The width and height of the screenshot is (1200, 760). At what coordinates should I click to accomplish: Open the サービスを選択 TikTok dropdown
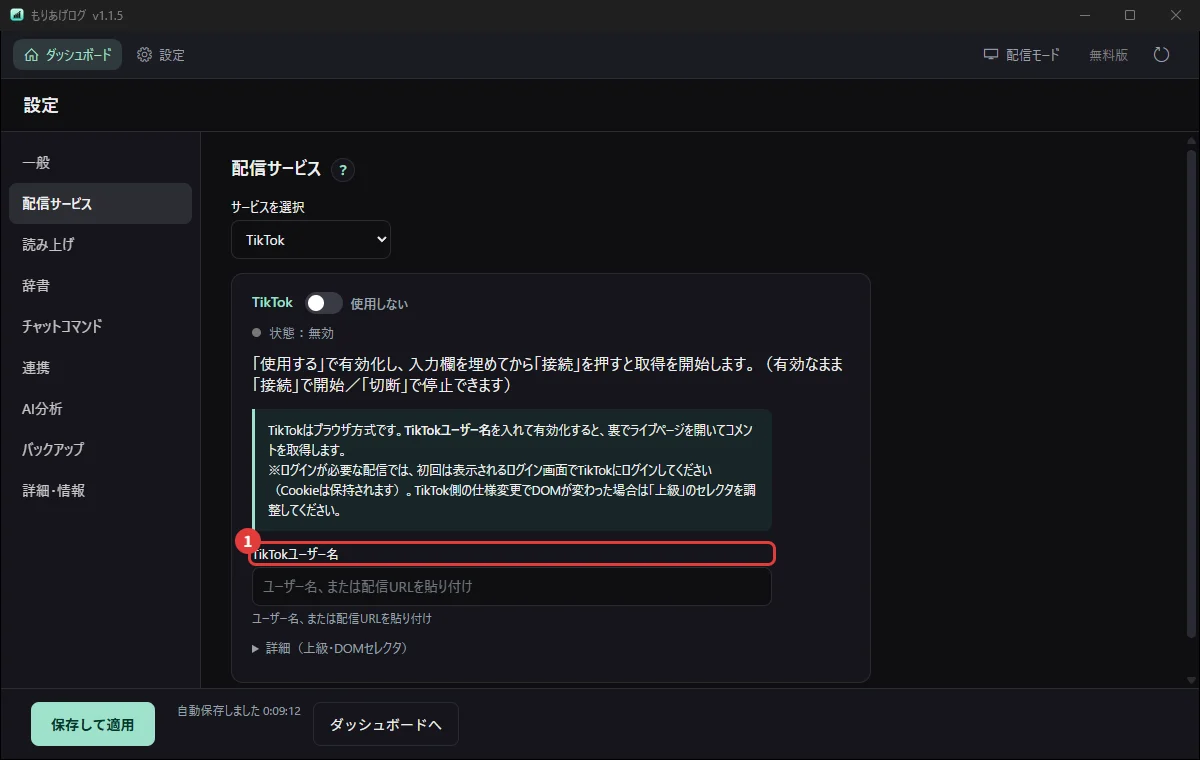click(311, 240)
